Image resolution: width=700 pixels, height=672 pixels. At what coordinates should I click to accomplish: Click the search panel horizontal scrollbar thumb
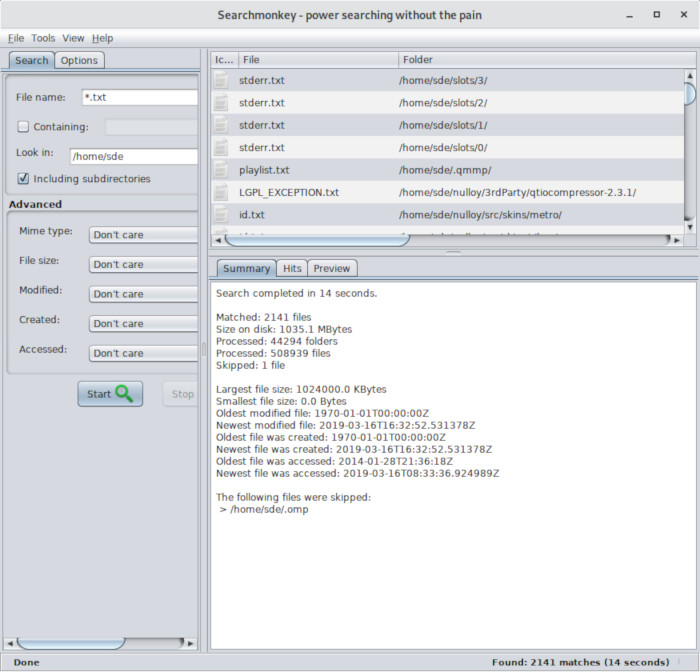coord(71,643)
